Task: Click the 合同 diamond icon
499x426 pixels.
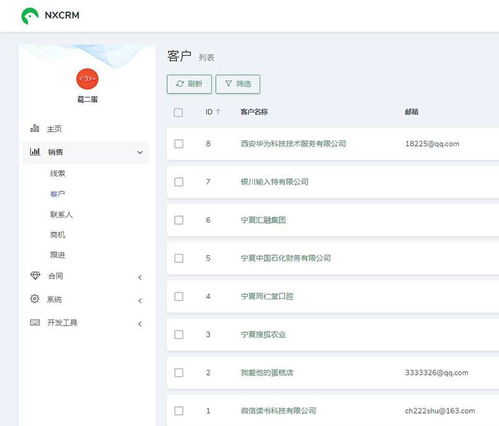Action: pyautogui.click(x=35, y=275)
